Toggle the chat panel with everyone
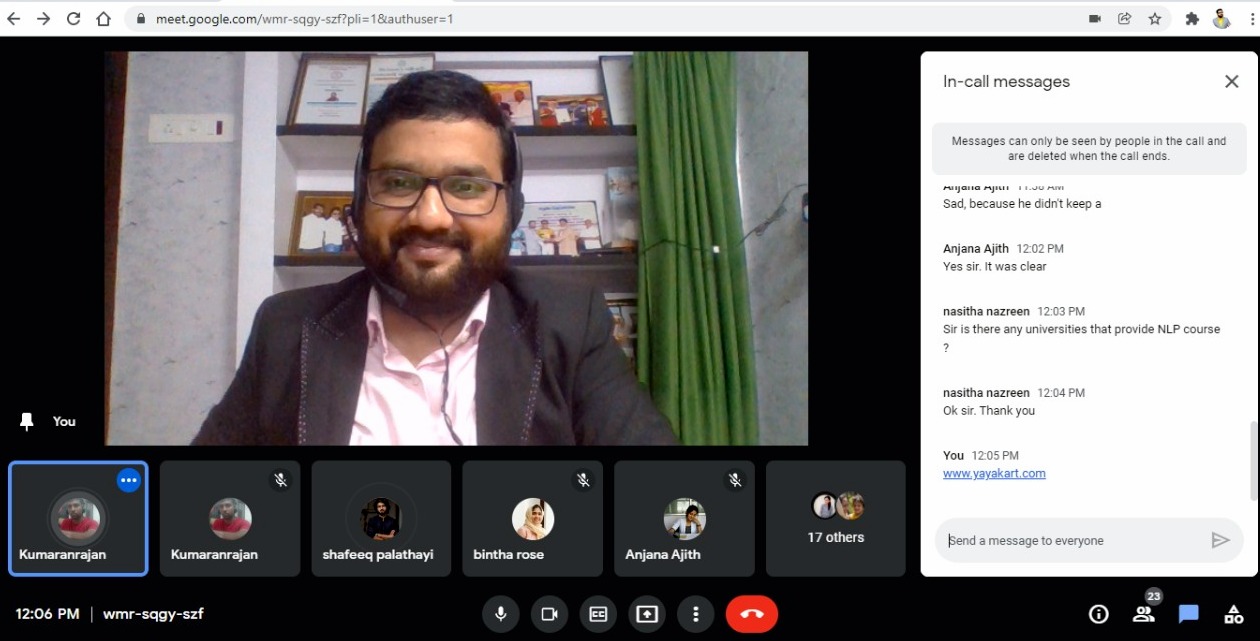1260x641 pixels. pyautogui.click(x=1189, y=614)
